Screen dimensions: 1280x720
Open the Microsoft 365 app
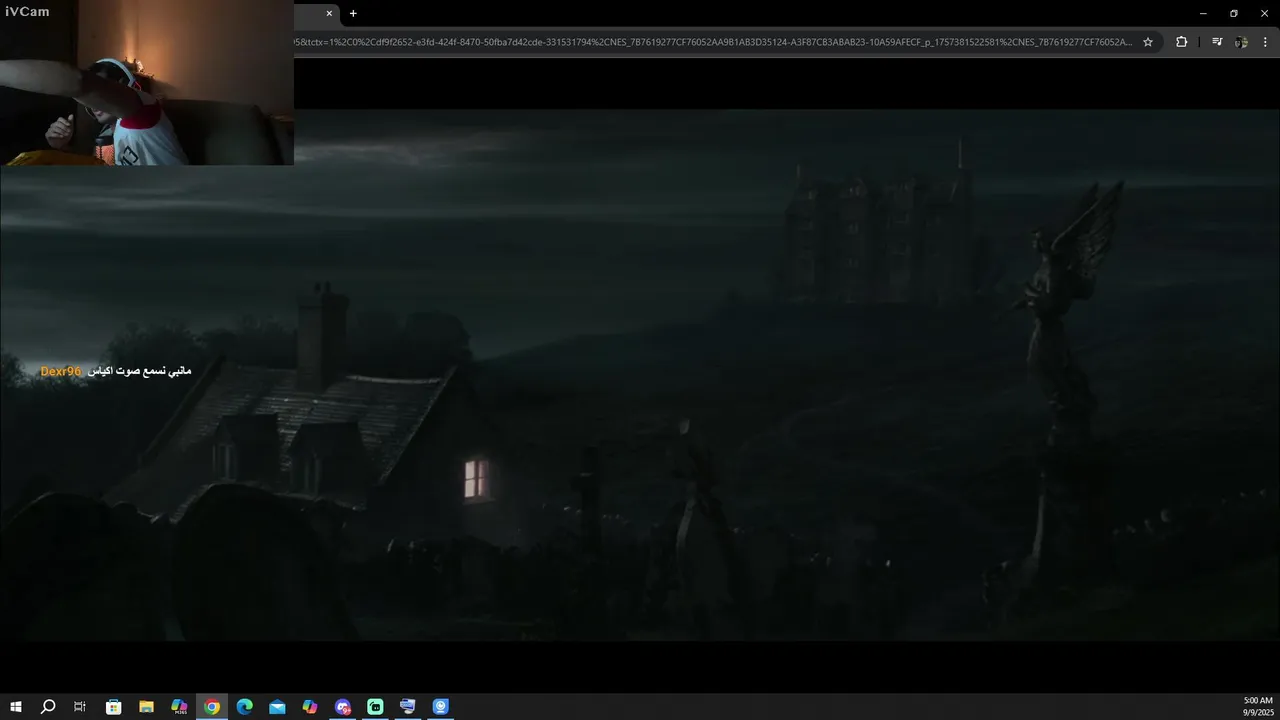[x=179, y=707]
